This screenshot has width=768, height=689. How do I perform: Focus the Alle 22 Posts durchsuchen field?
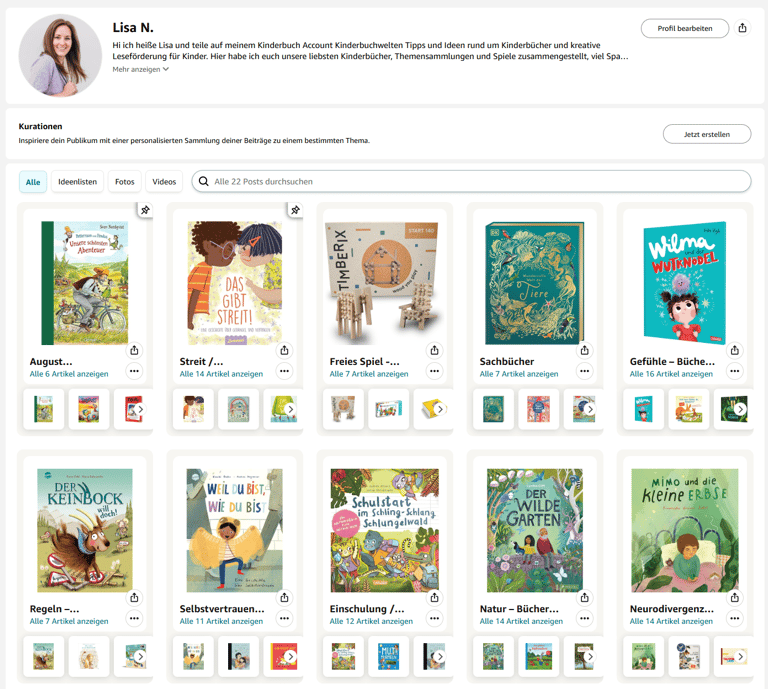coord(471,181)
